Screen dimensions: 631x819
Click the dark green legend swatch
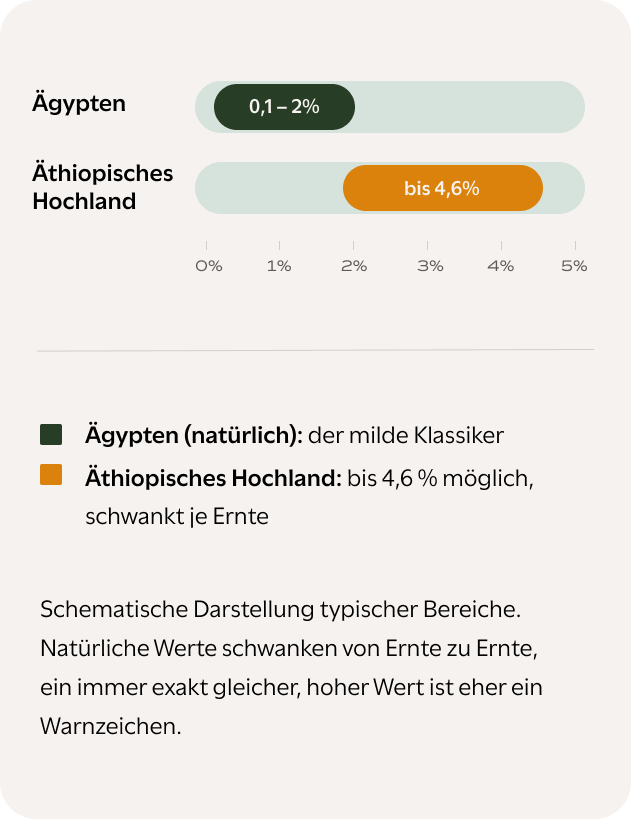(x=51, y=435)
